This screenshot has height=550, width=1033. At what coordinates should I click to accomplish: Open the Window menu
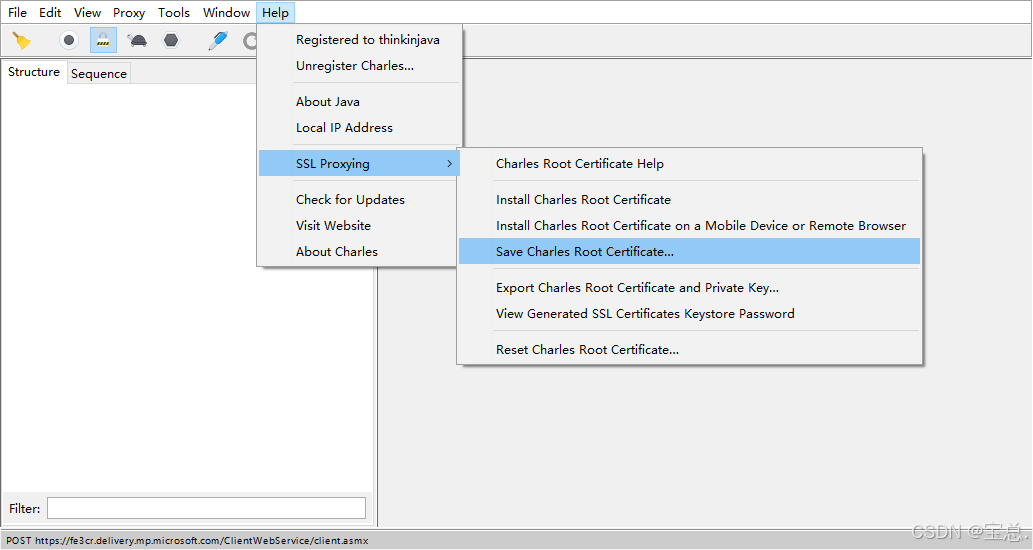click(227, 13)
